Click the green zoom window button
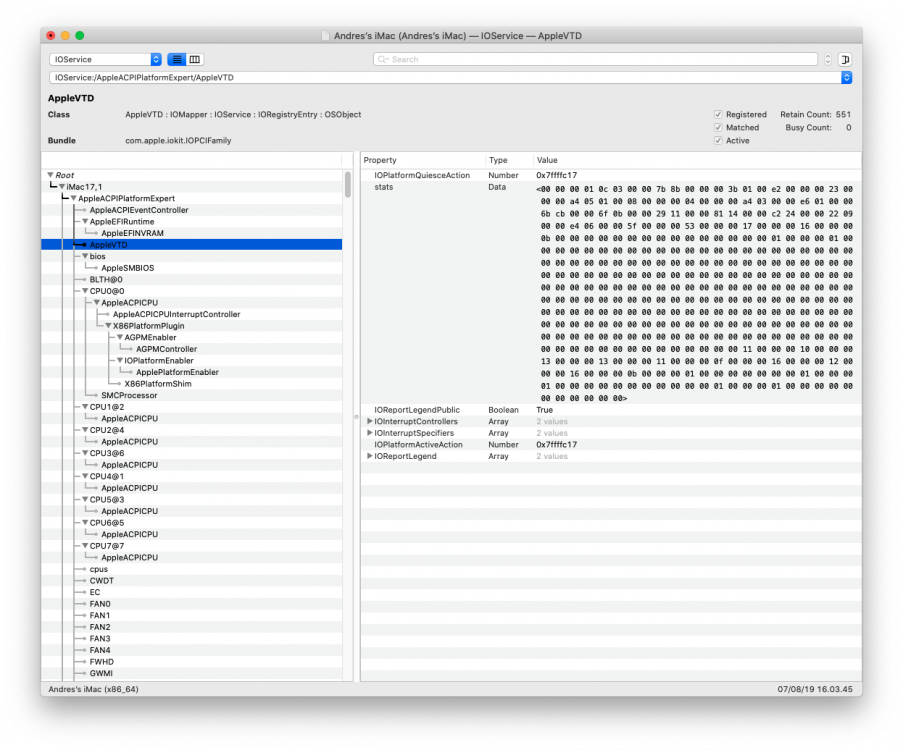Image resolution: width=903 pixels, height=750 pixels. pos(79,36)
